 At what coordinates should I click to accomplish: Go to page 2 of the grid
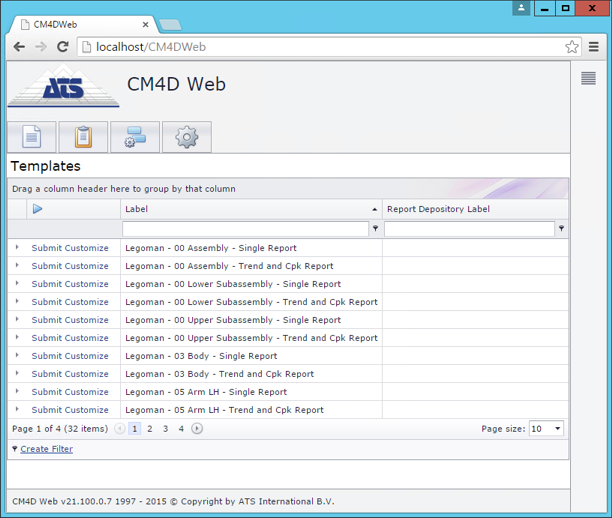point(150,429)
